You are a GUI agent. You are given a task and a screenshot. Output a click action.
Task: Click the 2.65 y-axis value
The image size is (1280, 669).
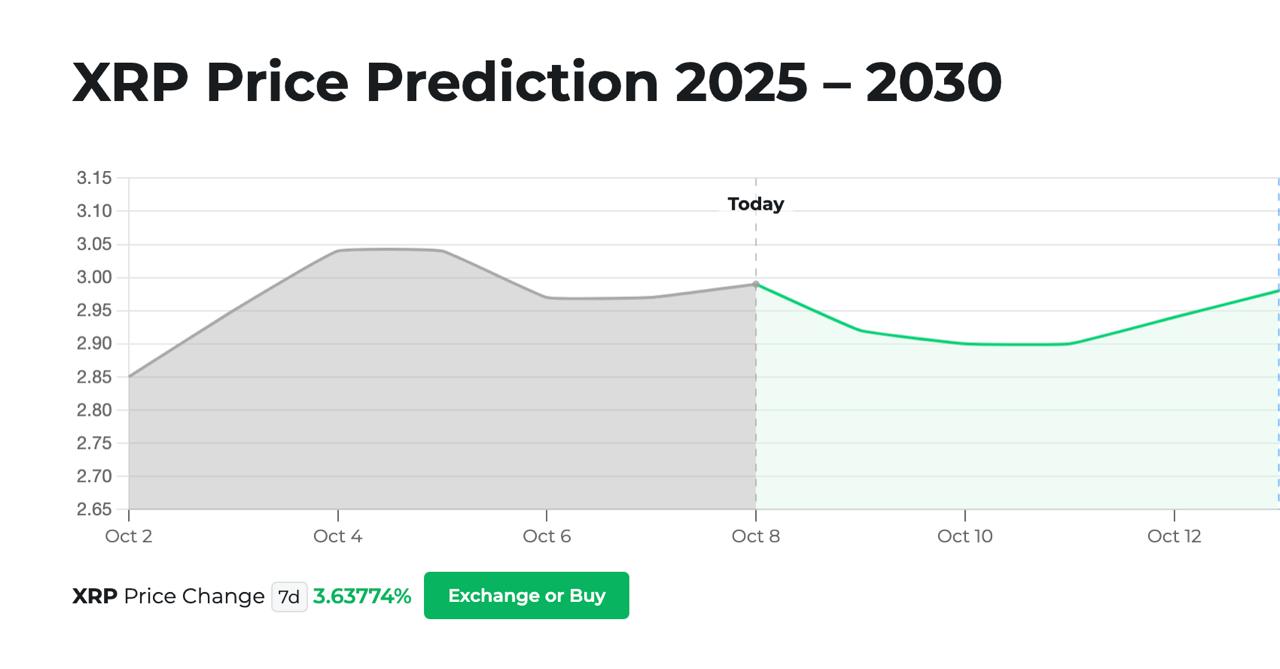pos(94,510)
